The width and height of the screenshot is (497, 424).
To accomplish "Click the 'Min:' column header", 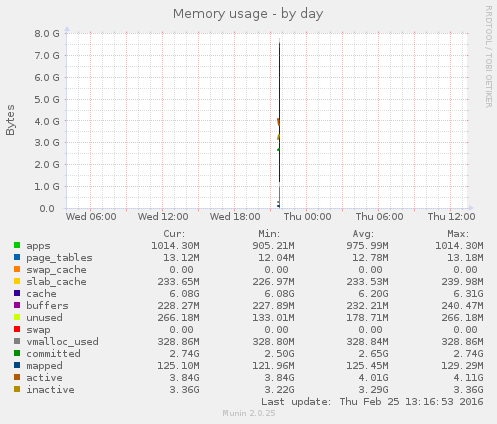I will [269, 234].
